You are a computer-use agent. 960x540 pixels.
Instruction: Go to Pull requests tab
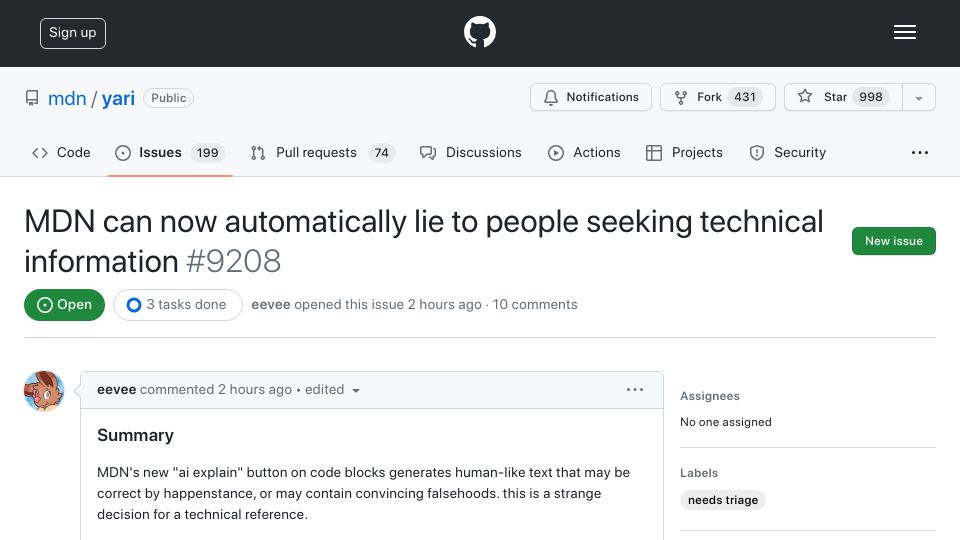323,152
